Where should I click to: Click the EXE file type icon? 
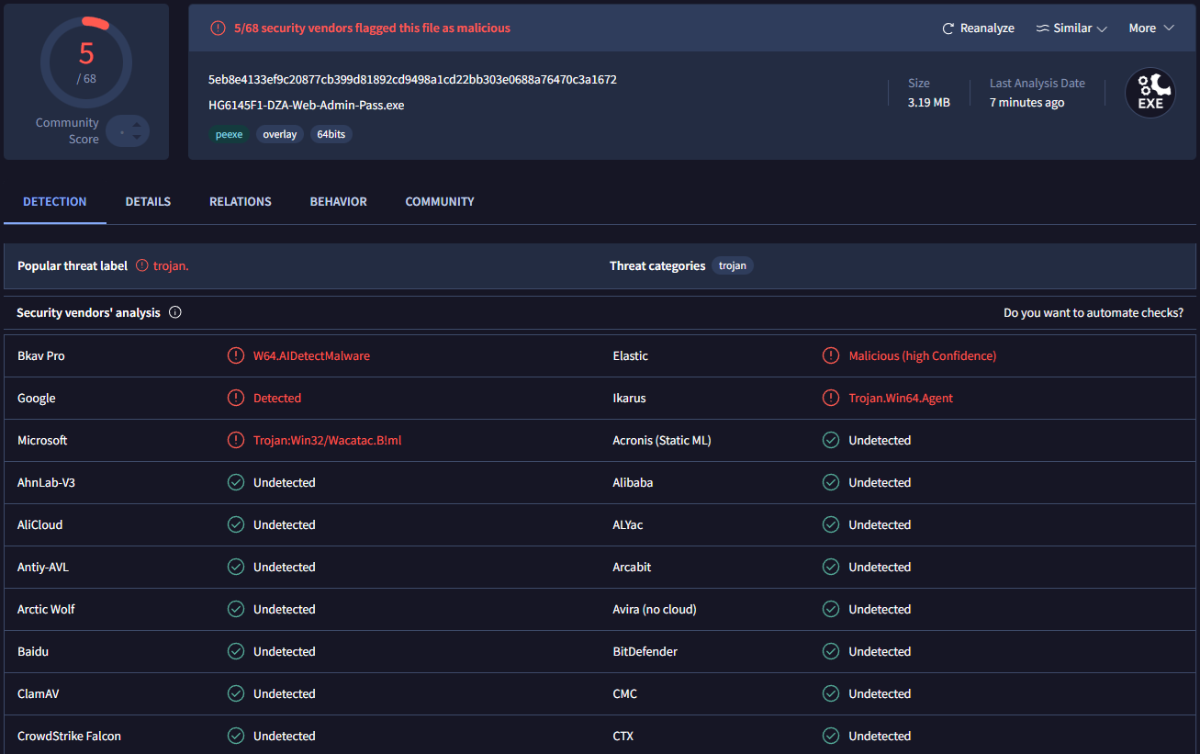tap(1150, 93)
